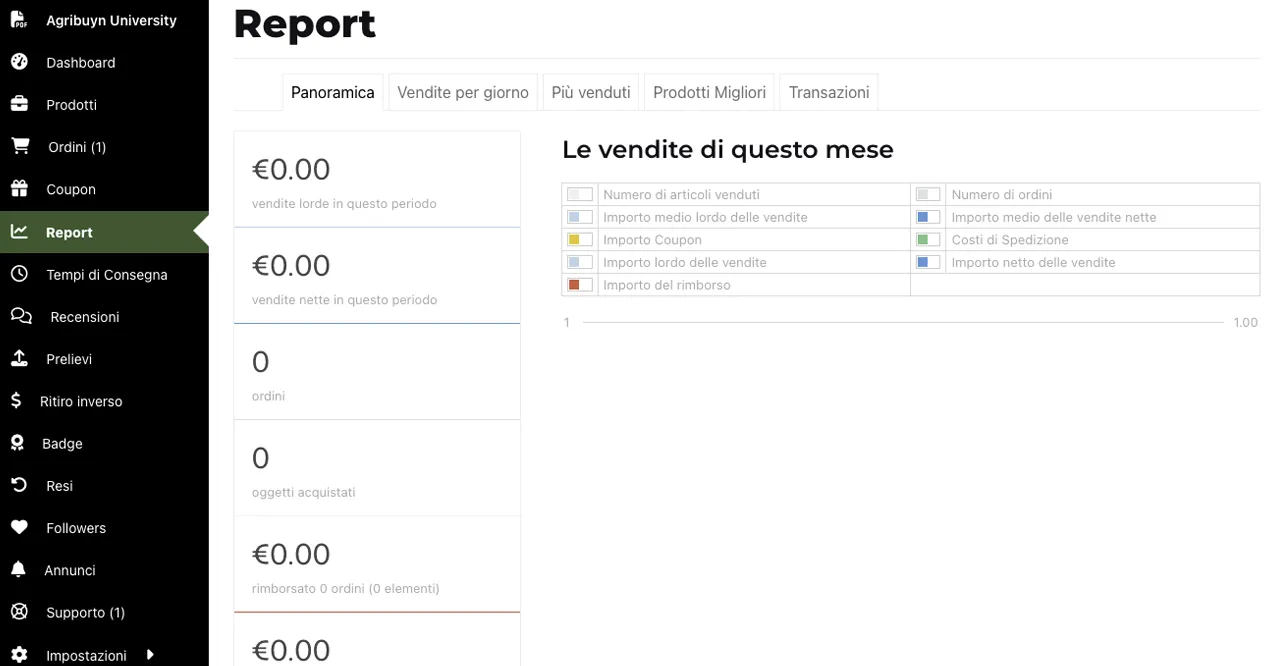Screen dimensions: 1280x666
Task: Click the Ritiro inverso dollar icon
Action: coord(16,400)
